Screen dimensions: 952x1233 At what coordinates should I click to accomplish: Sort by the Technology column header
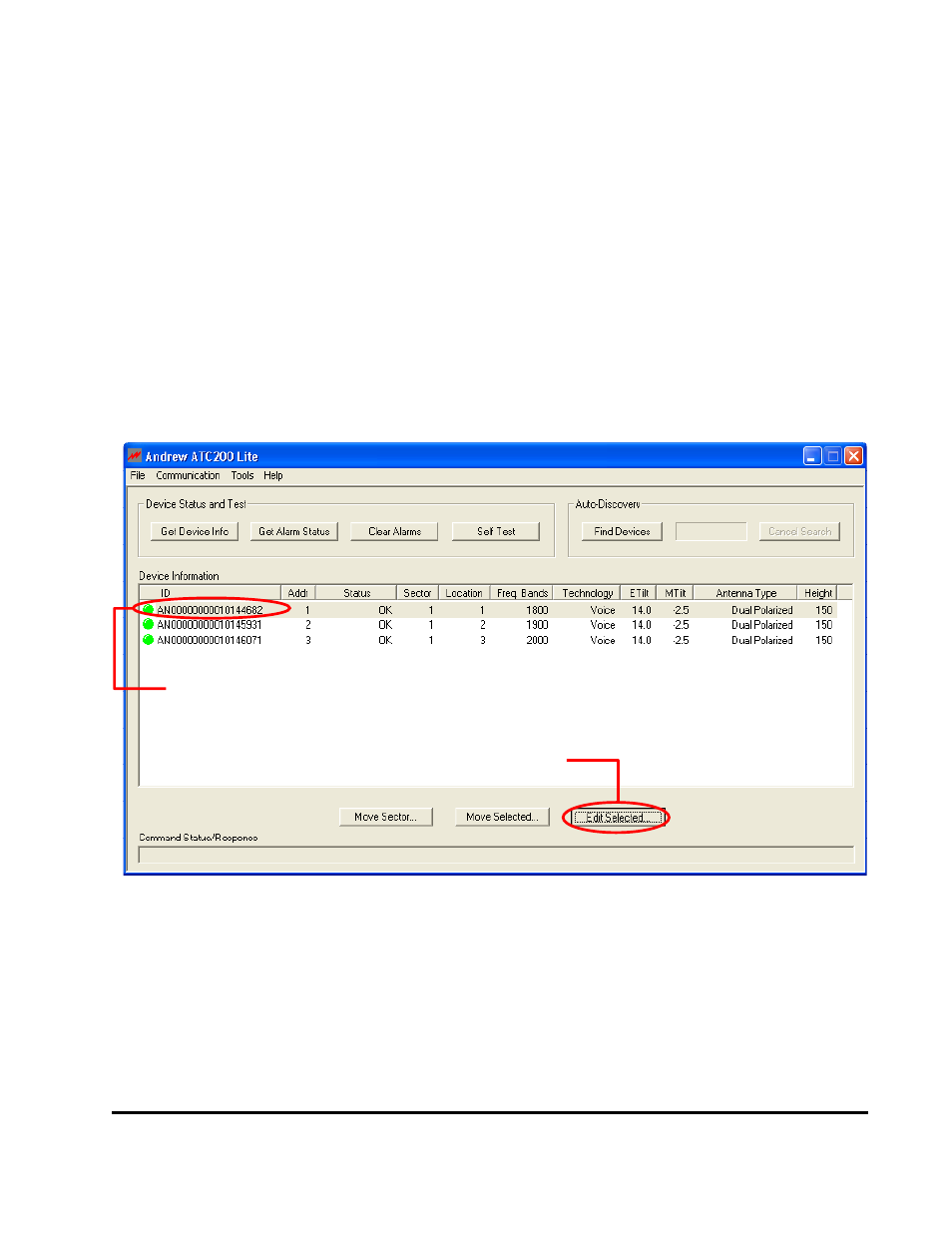click(x=587, y=593)
